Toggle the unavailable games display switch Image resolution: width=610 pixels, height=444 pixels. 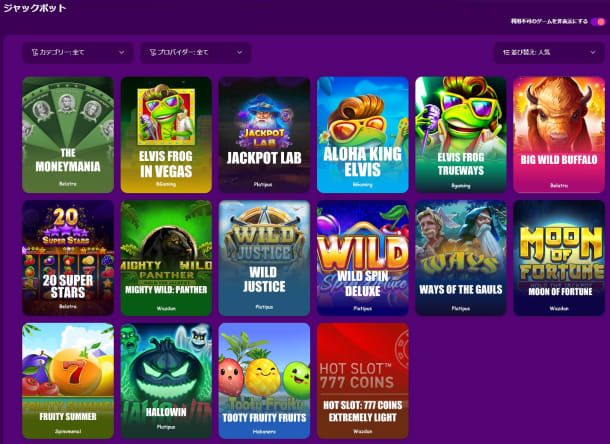[x=598, y=21]
